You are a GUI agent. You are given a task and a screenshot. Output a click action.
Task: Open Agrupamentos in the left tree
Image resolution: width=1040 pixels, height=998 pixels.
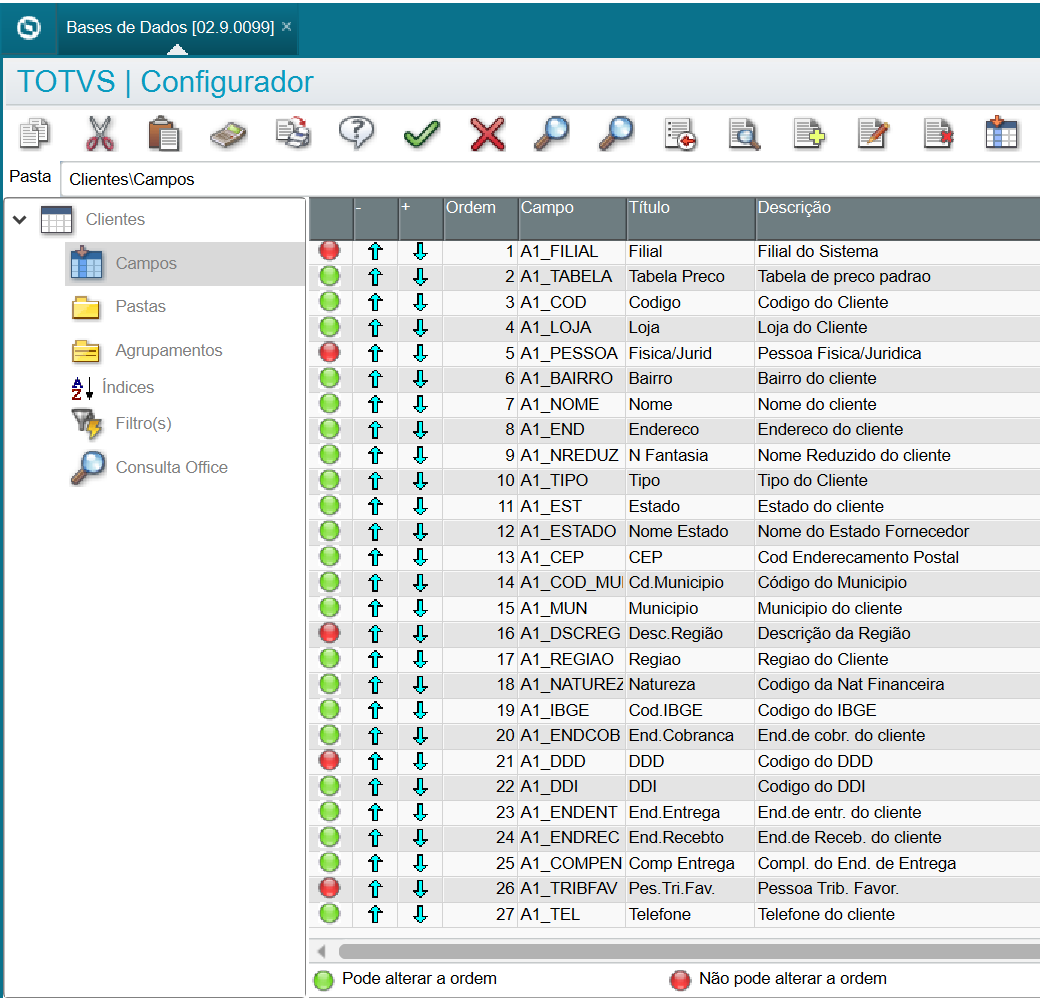click(168, 350)
